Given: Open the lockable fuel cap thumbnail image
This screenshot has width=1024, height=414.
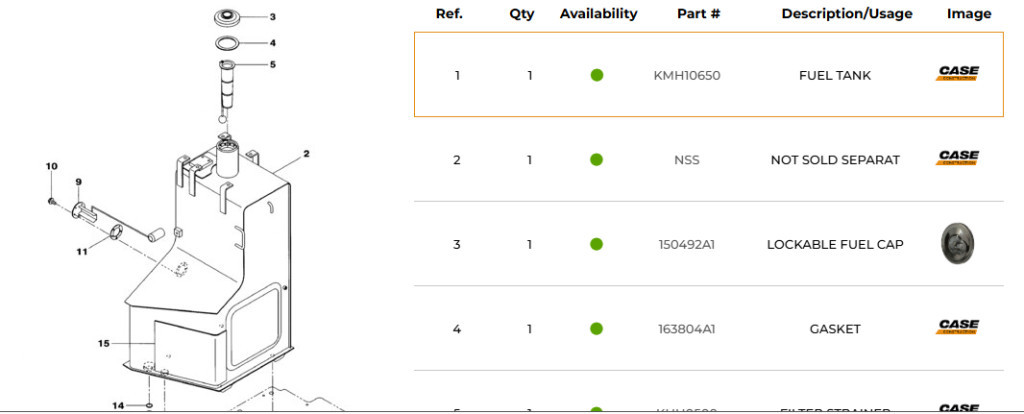Looking at the screenshot, I should tap(957, 244).
